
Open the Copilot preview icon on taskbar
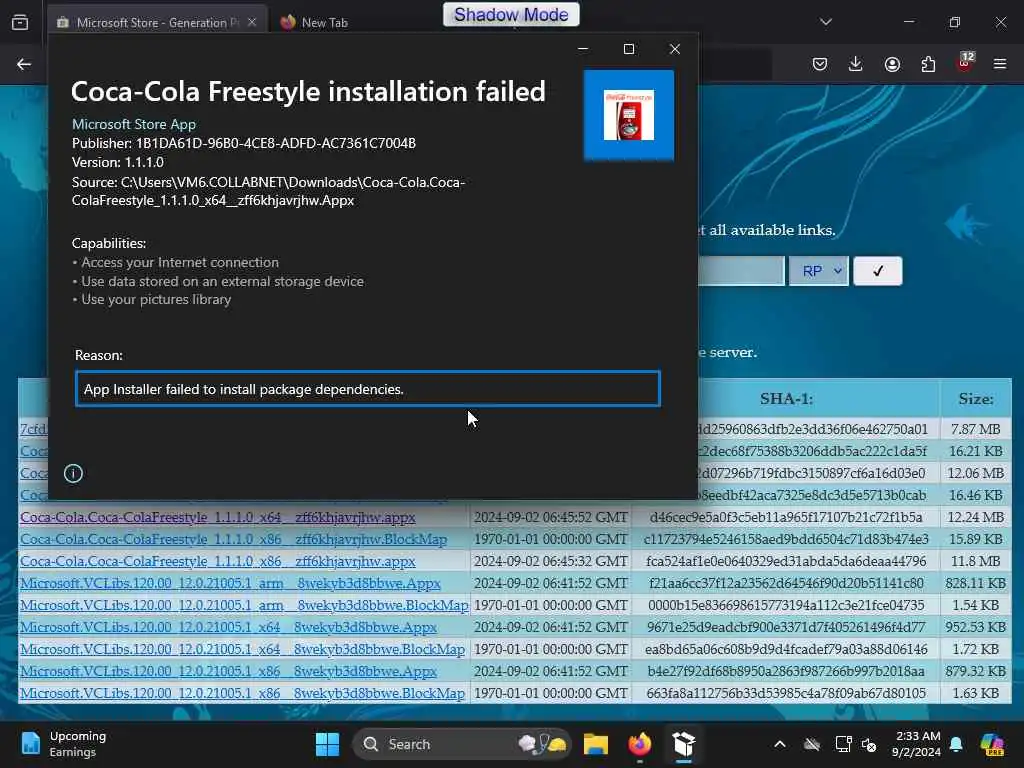click(x=991, y=744)
